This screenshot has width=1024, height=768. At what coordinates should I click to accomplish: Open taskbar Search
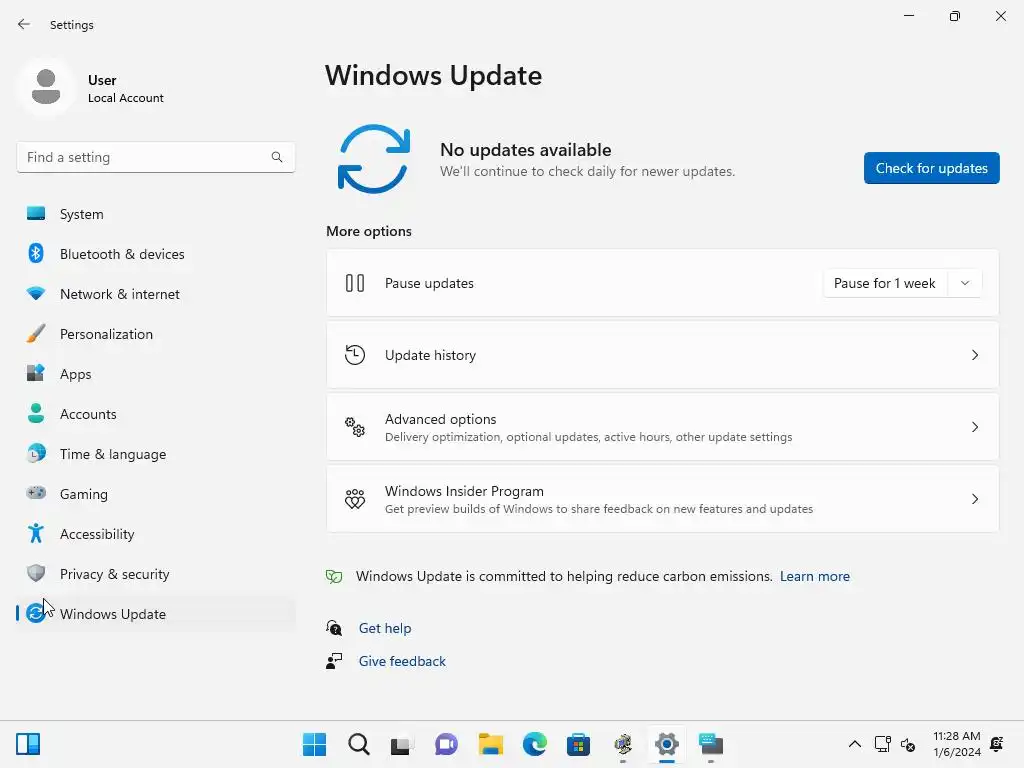pyautogui.click(x=359, y=744)
